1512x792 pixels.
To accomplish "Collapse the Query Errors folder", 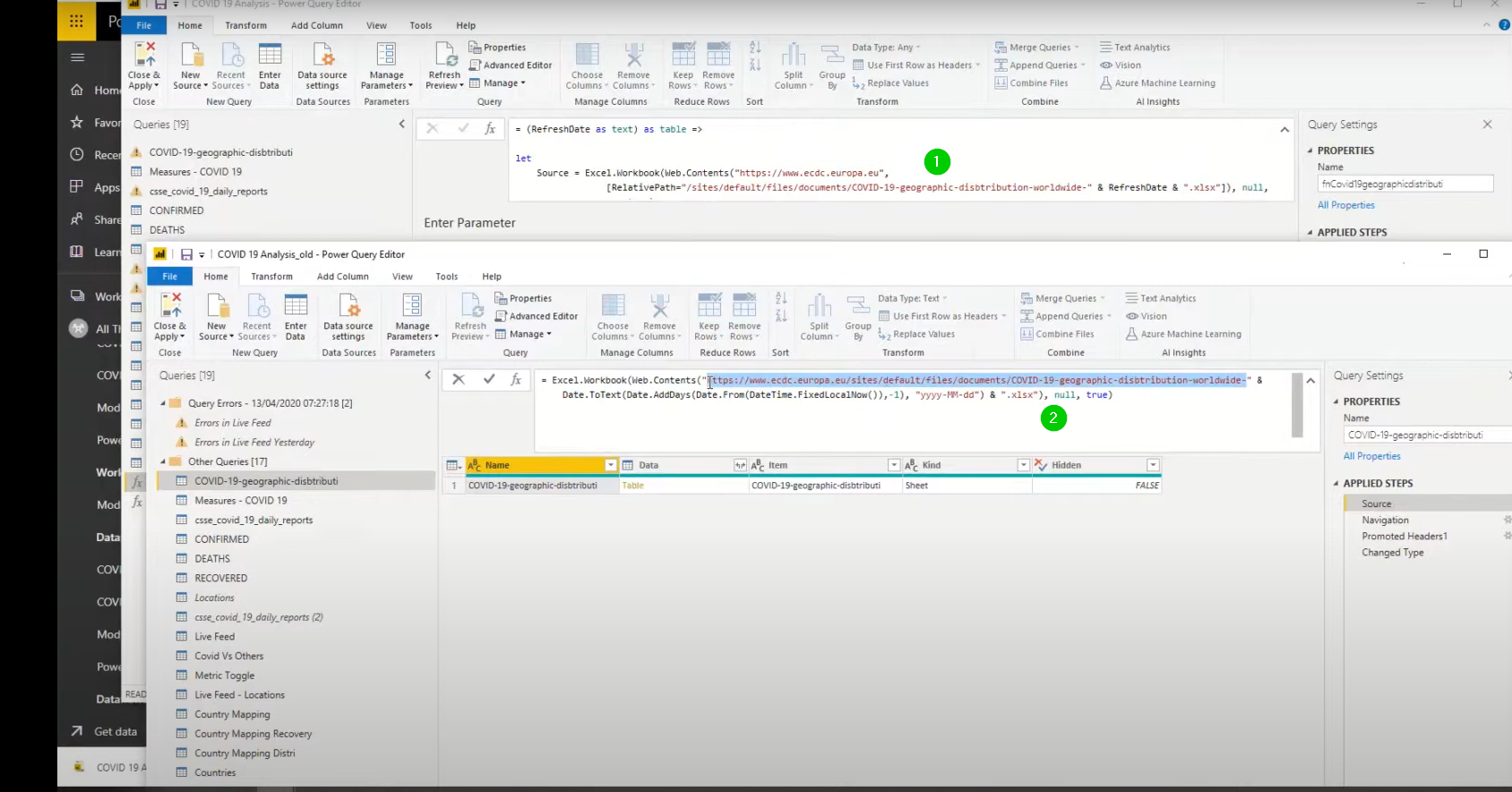I will pyautogui.click(x=163, y=403).
